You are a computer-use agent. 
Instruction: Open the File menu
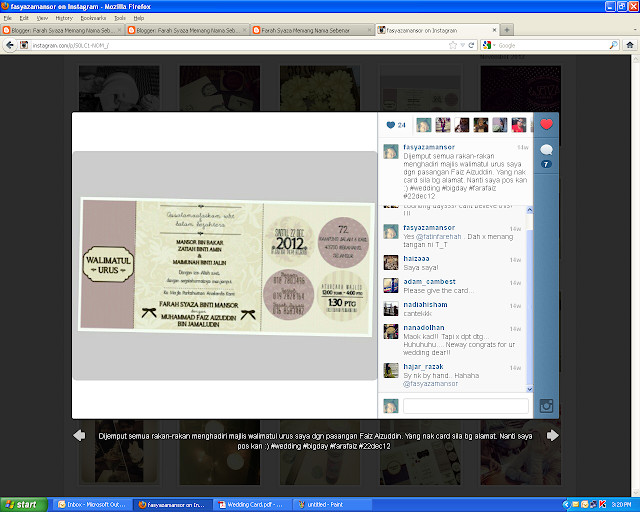[7, 18]
